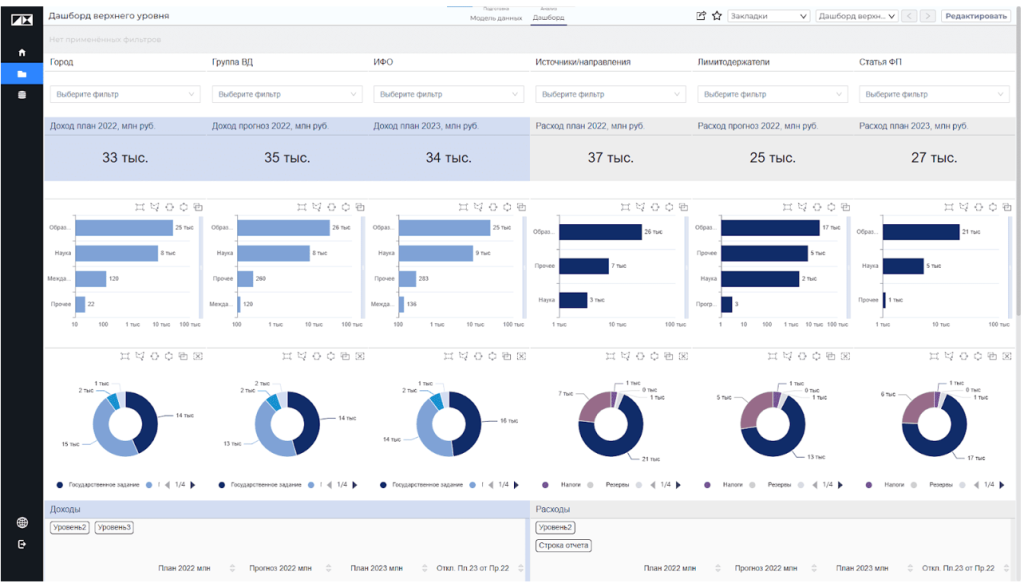Click the 'Образ...' bar in first bar chart
Image resolution: width=1024 pixels, height=583 pixels.
coord(123,228)
